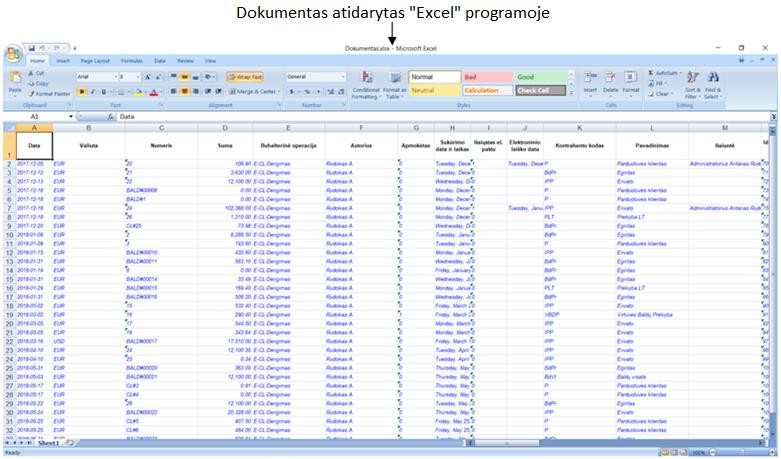Toggle Wrap Text
The image size is (781, 459).
[243, 76]
